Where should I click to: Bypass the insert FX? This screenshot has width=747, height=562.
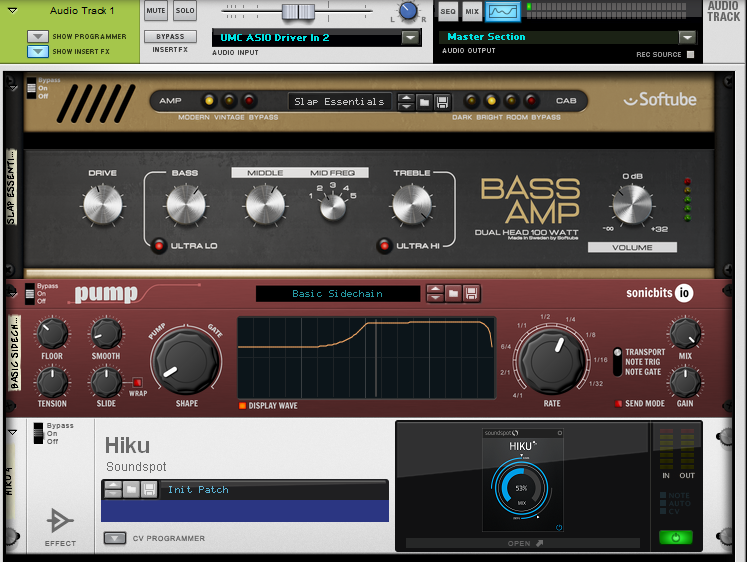pos(170,37)
